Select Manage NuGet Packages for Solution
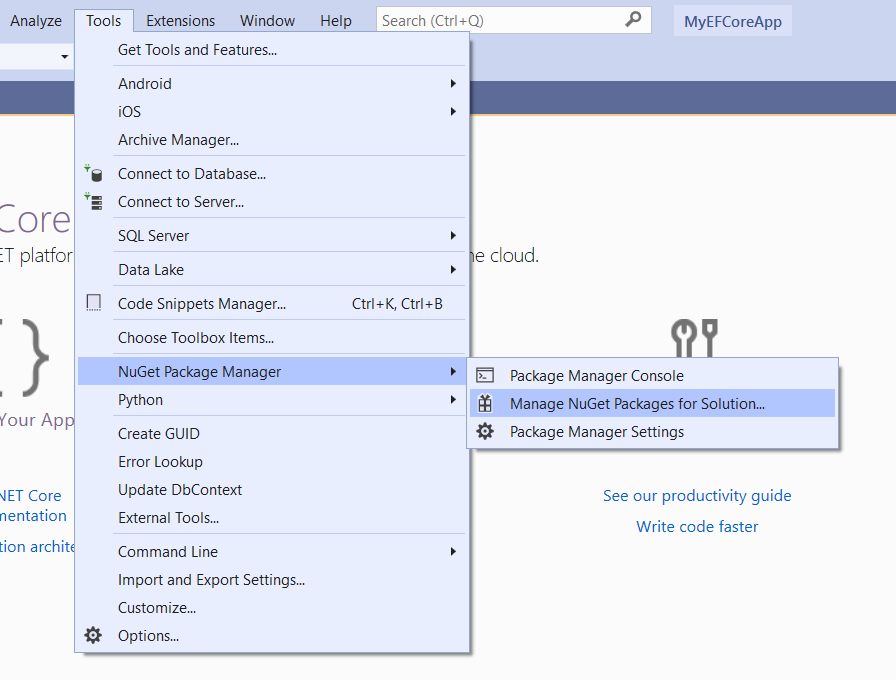This screenshot has width=896, height=680. coord(653,403)
